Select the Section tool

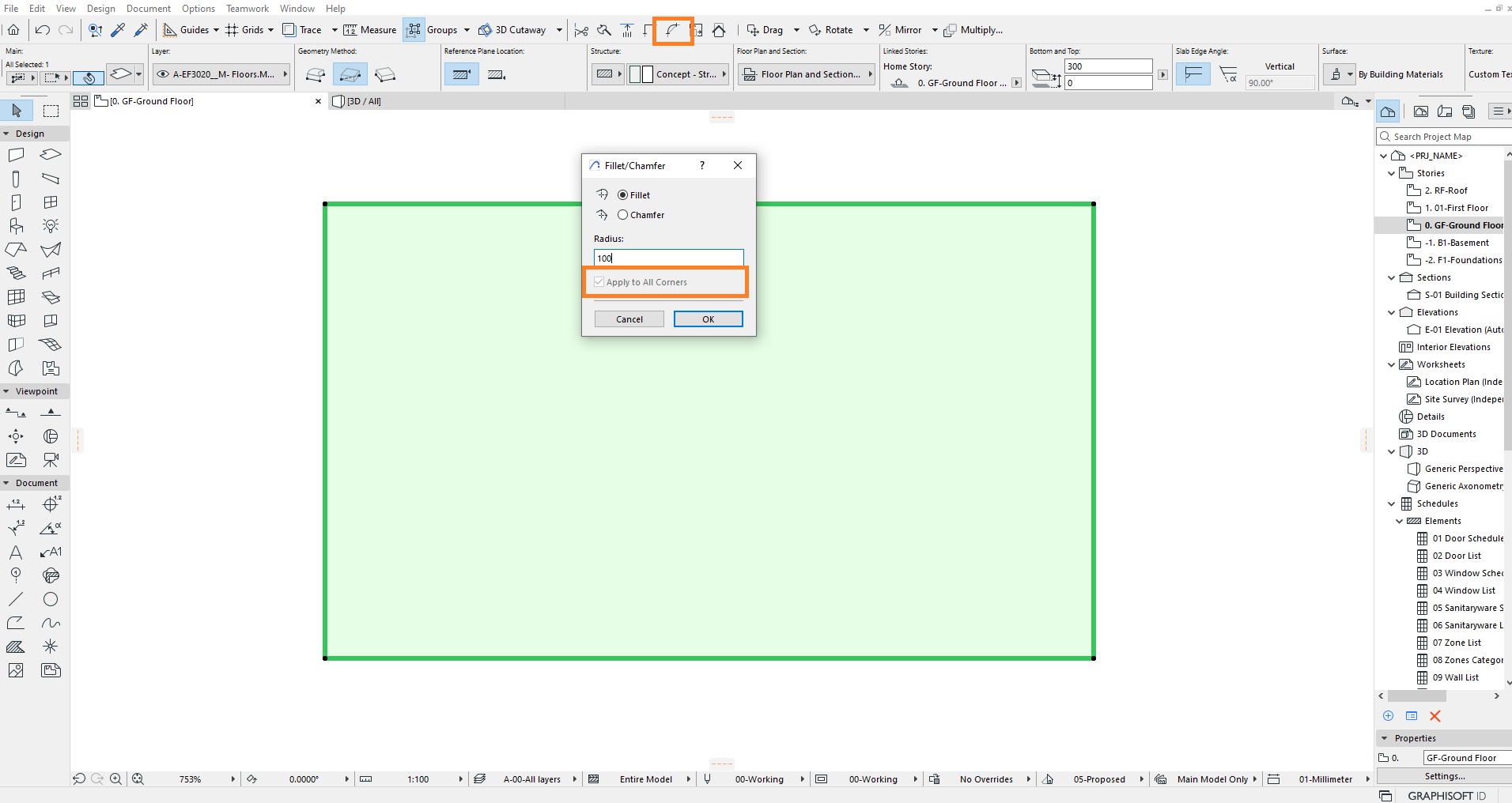click(x=16, y=413)
